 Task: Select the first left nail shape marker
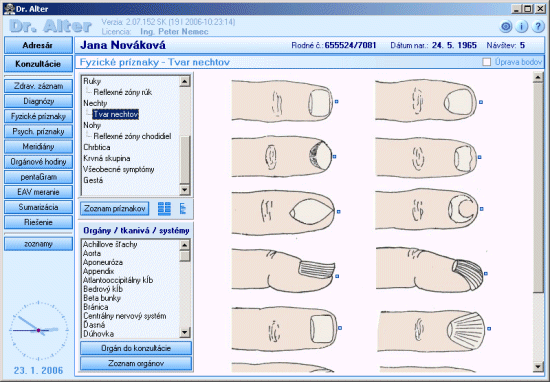pos(336,102)
